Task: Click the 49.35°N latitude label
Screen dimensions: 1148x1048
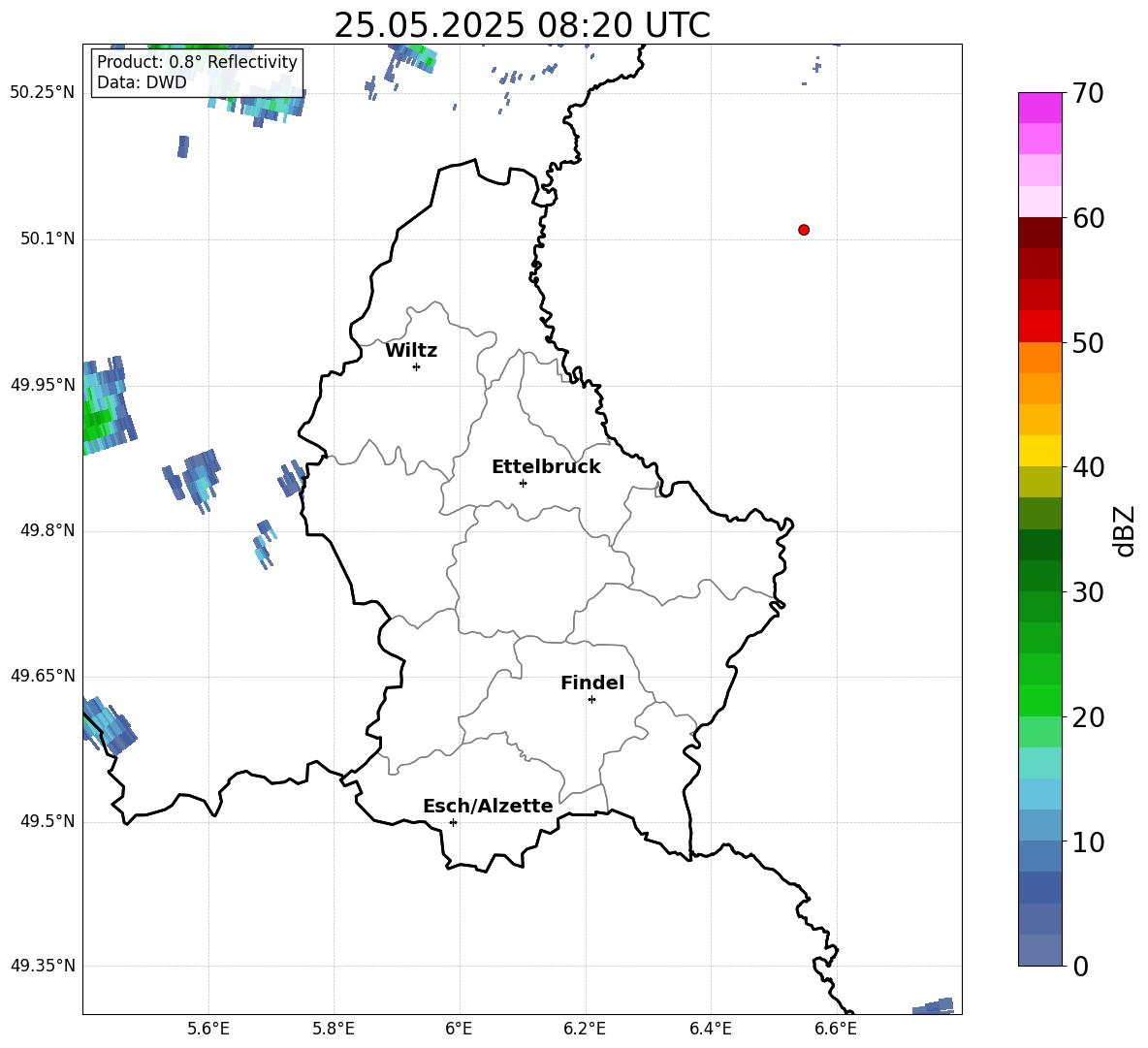Action: point(43,966)
